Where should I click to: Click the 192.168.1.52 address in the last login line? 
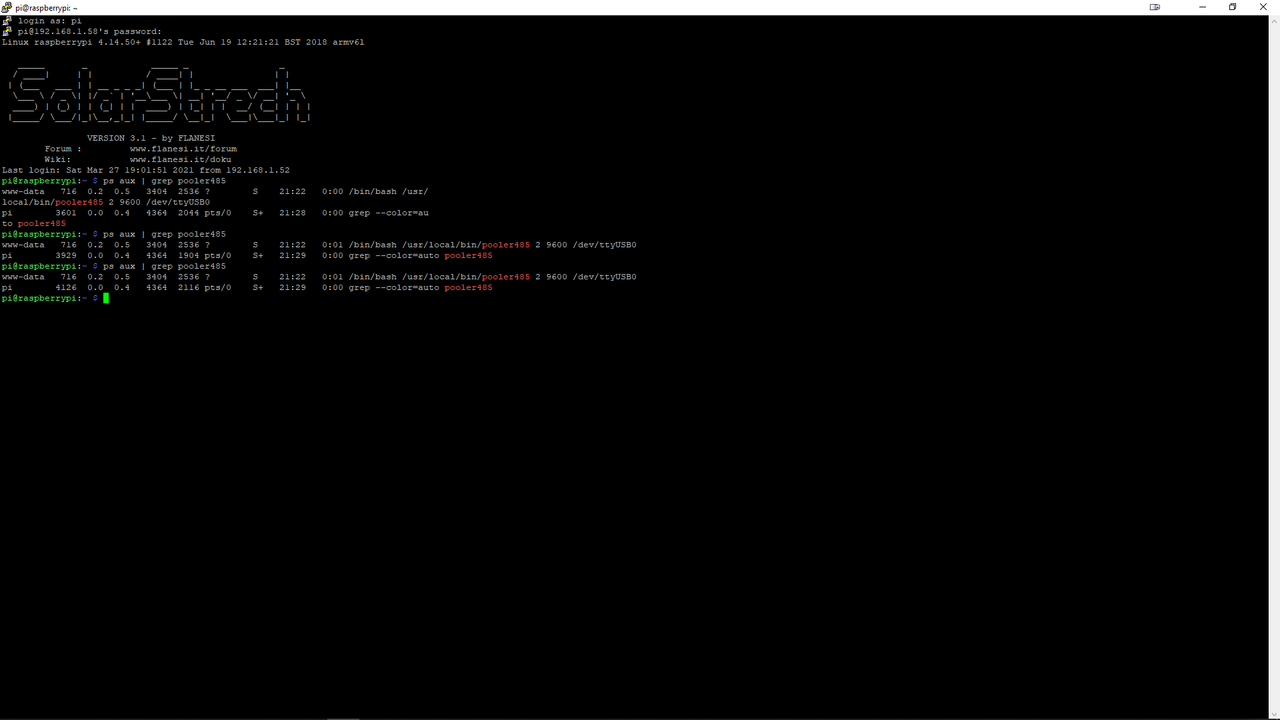click(x=258, y=170)
